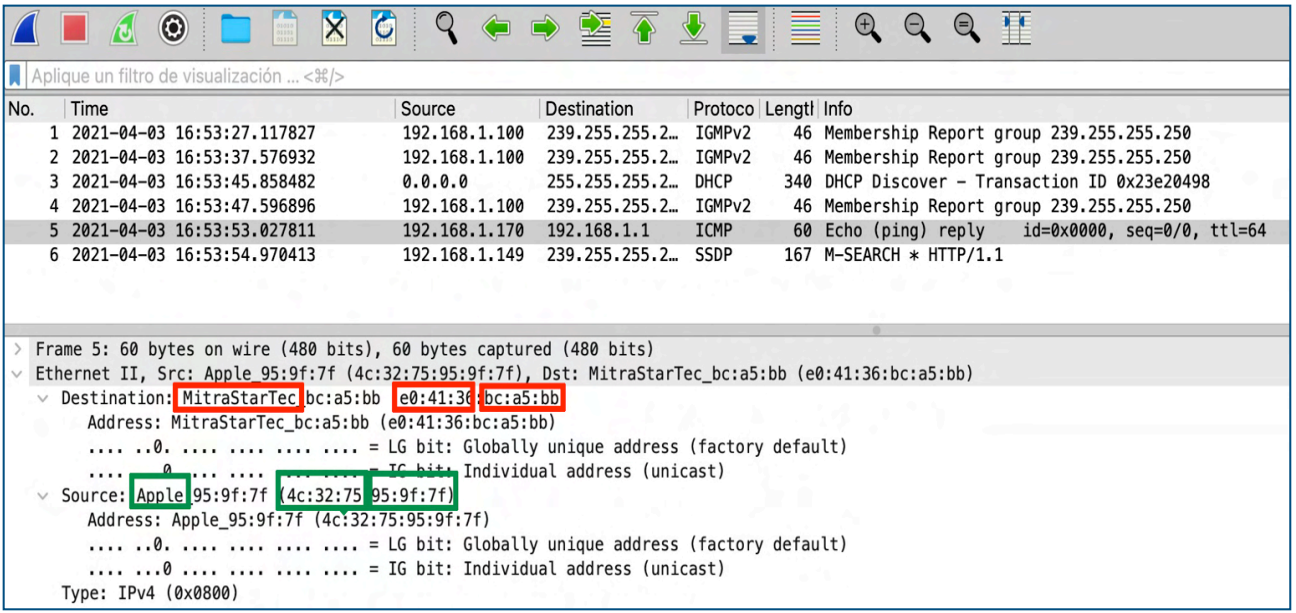
Task: Sort packets by the Source column header
Action: [468, 109]
